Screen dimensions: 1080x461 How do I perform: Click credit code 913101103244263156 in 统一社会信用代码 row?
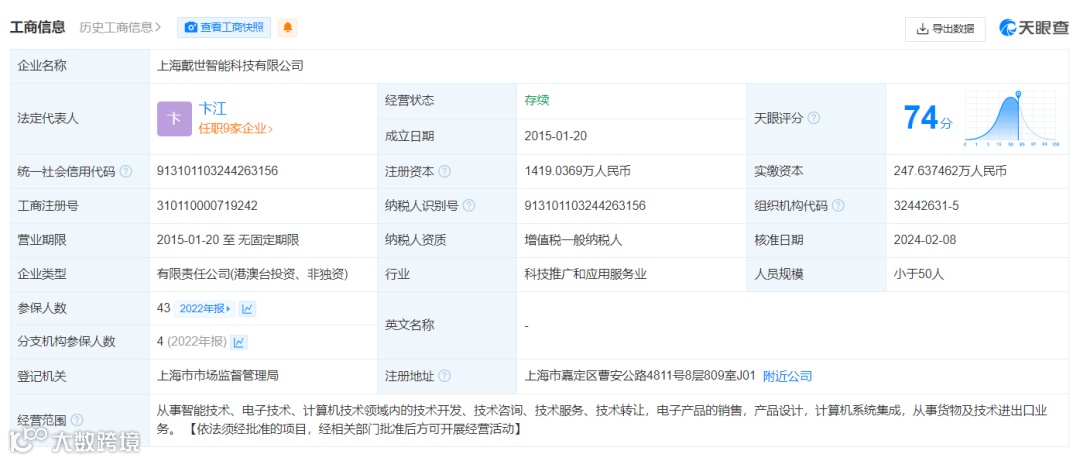218,172
